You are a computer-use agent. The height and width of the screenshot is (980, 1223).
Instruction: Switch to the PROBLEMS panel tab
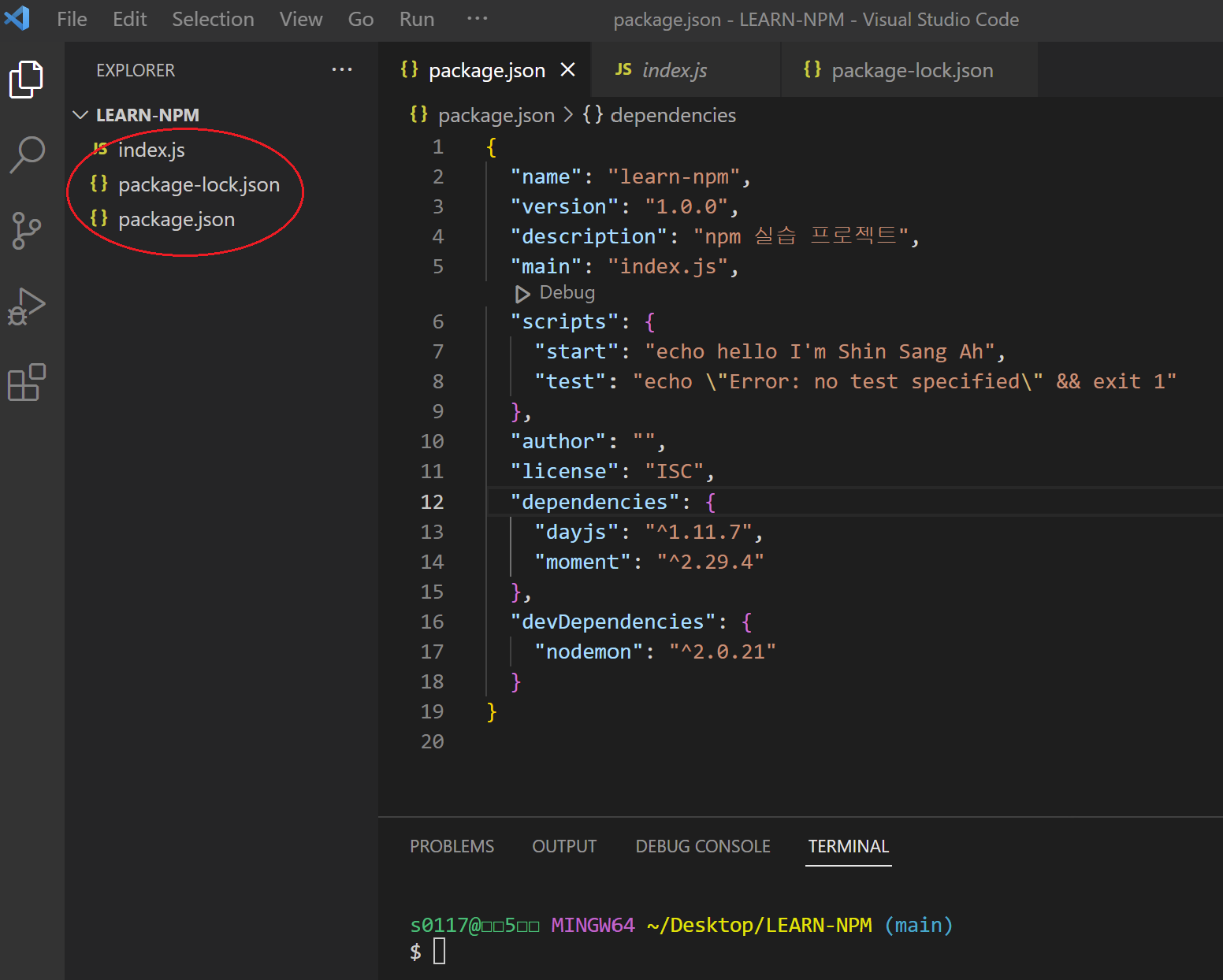tap(452, 846)
